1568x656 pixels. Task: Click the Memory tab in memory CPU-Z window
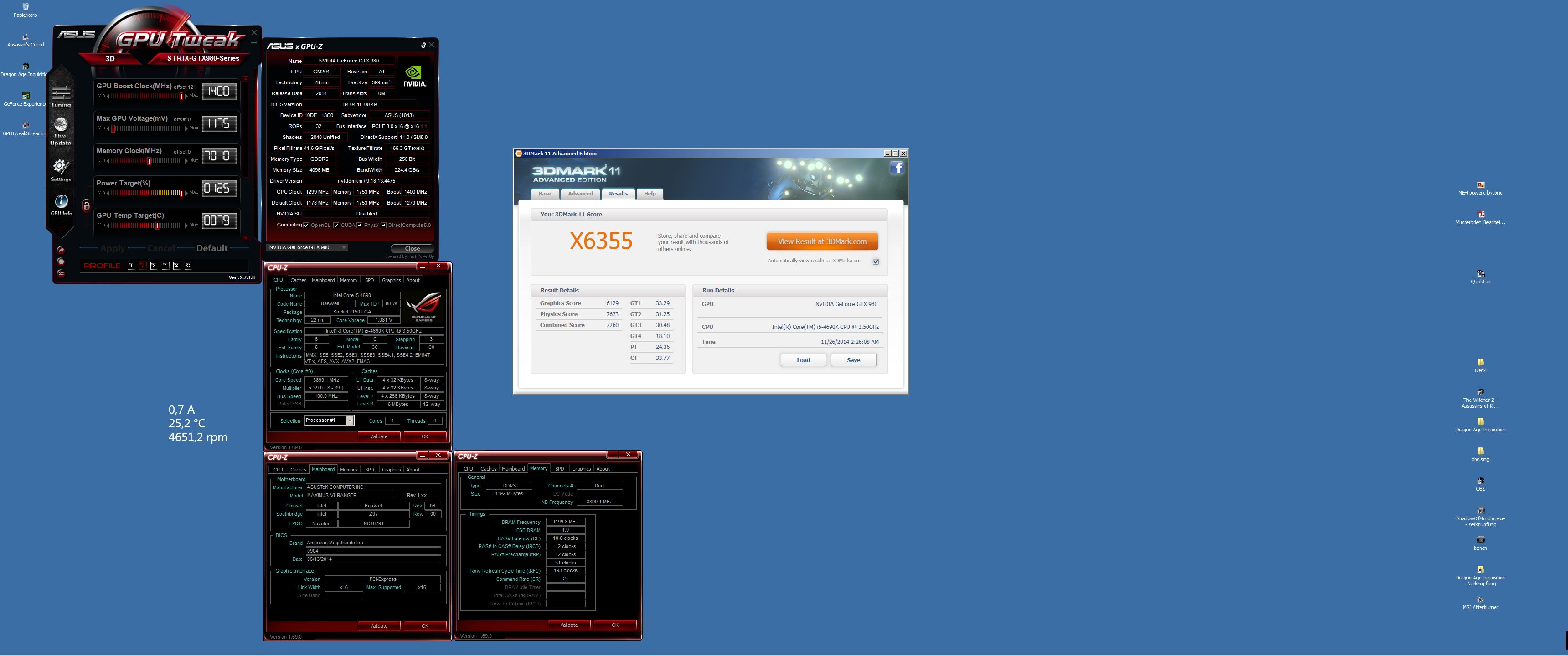coord(539,469)
